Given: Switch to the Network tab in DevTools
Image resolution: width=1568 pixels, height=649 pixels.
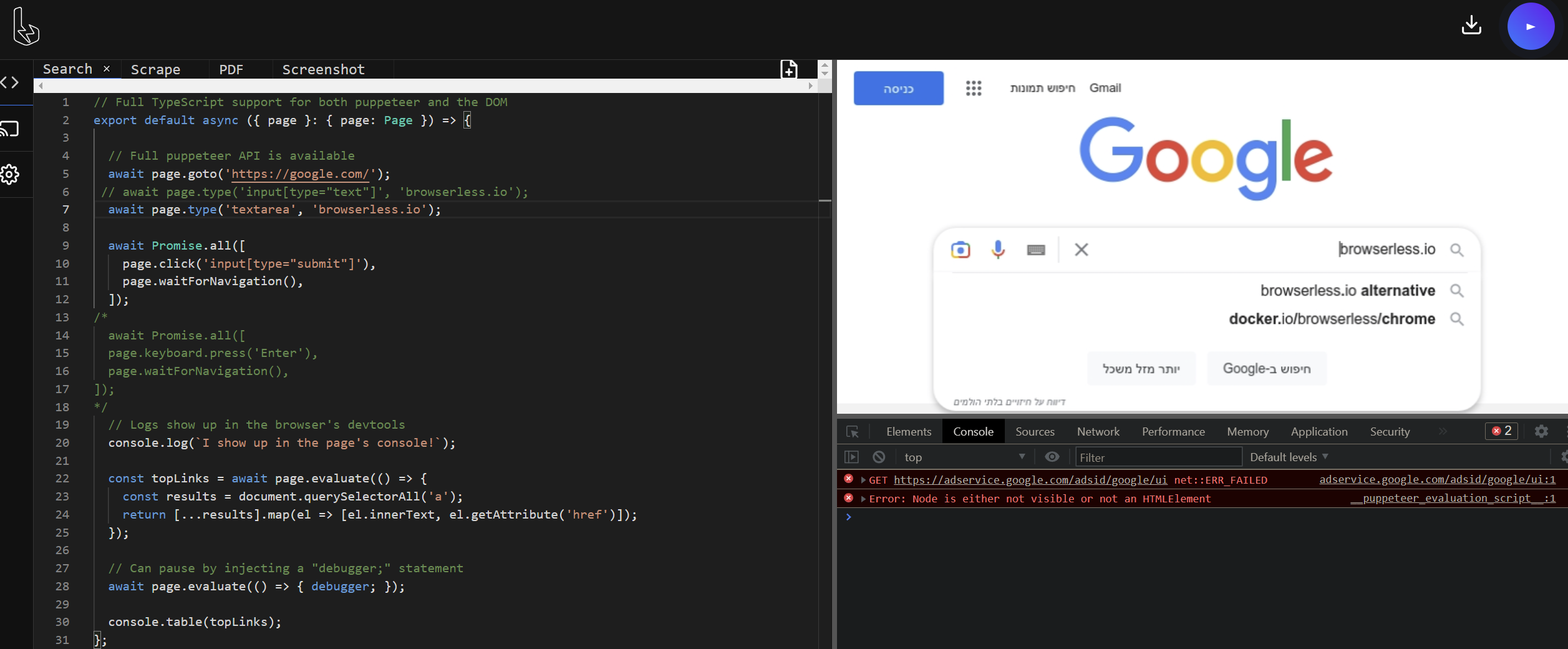Looking at the screenshot, I should 1098,431.
